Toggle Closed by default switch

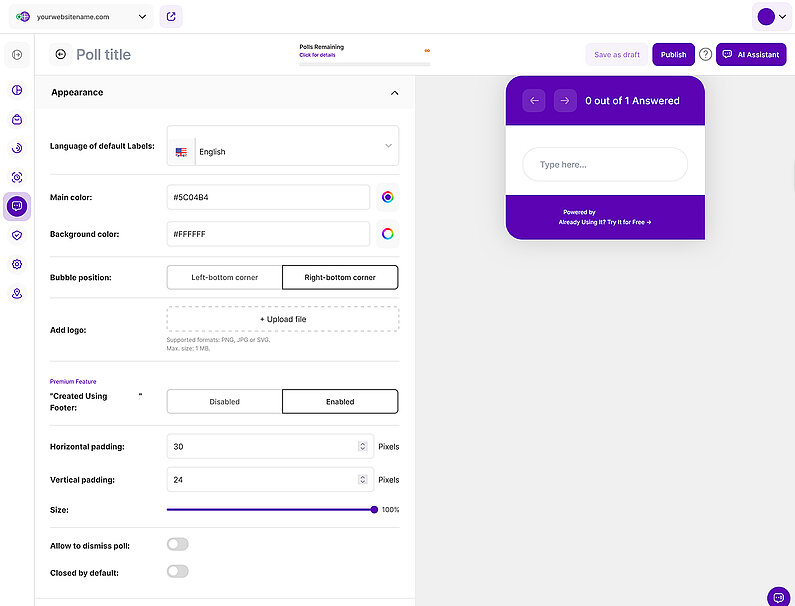177,572
